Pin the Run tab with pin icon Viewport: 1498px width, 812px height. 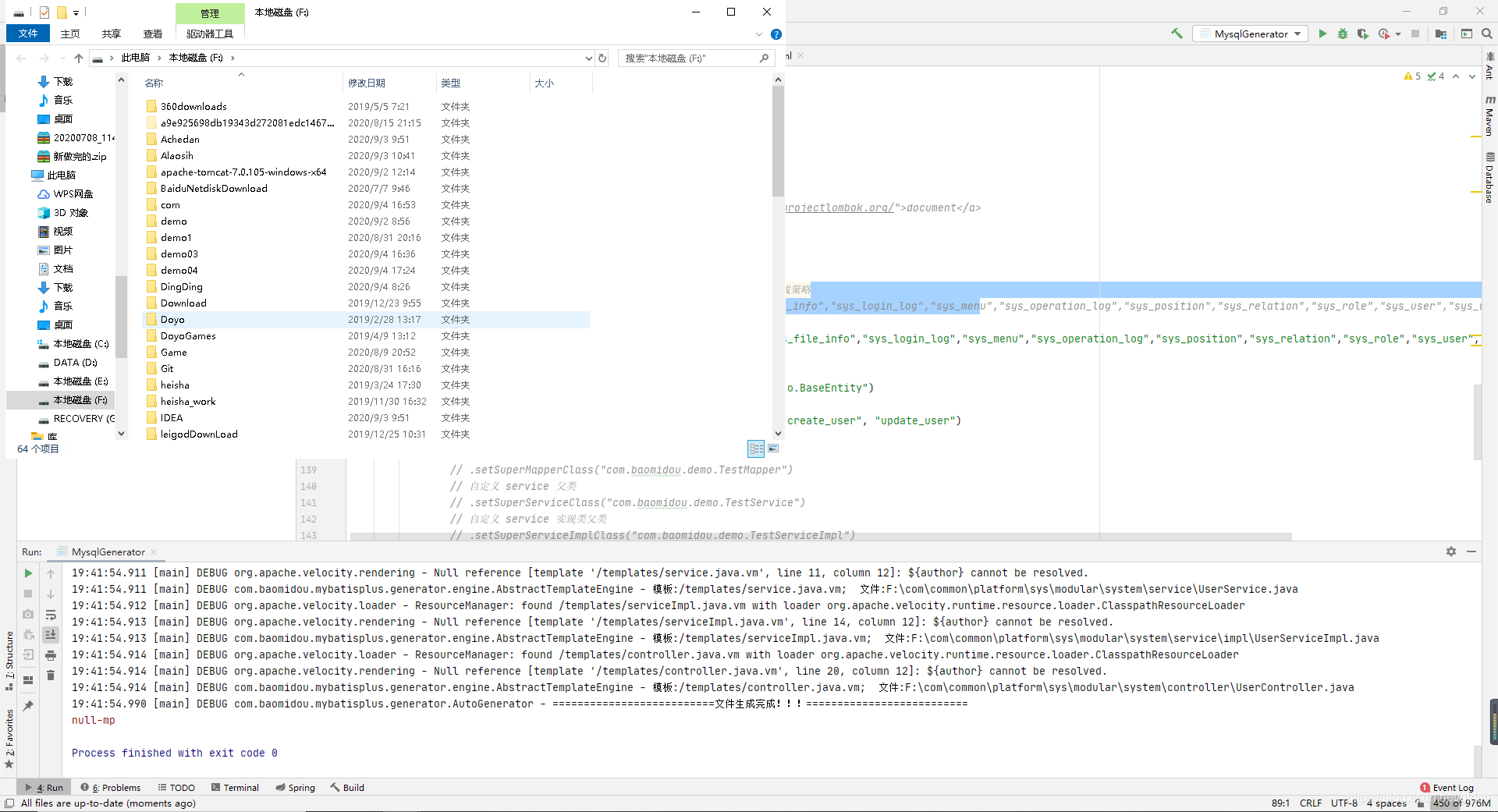tap(28, 705)
